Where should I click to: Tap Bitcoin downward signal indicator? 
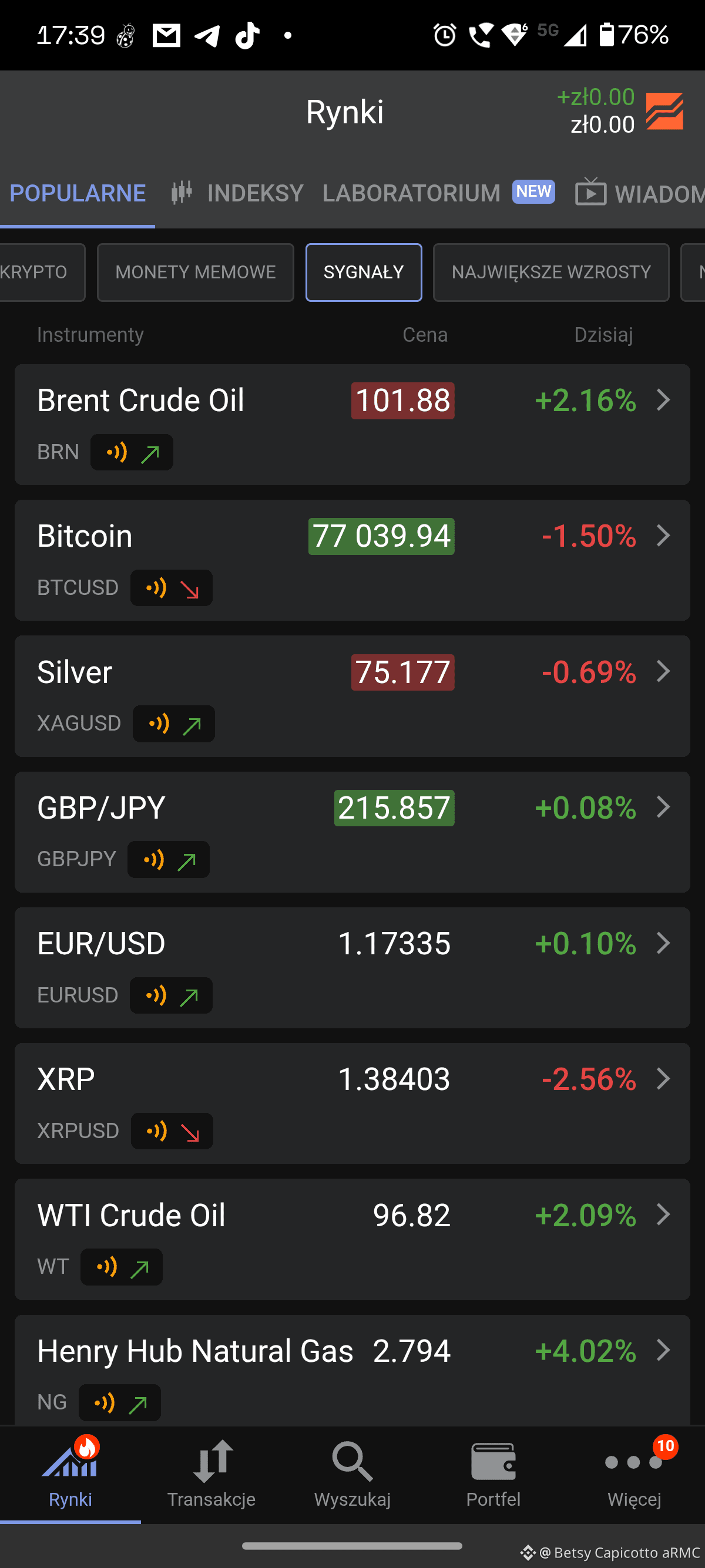point(172,588)
